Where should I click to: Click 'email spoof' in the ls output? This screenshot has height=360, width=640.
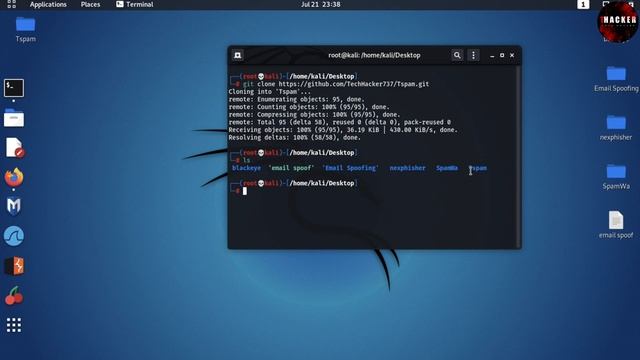(x=291, y=168)
